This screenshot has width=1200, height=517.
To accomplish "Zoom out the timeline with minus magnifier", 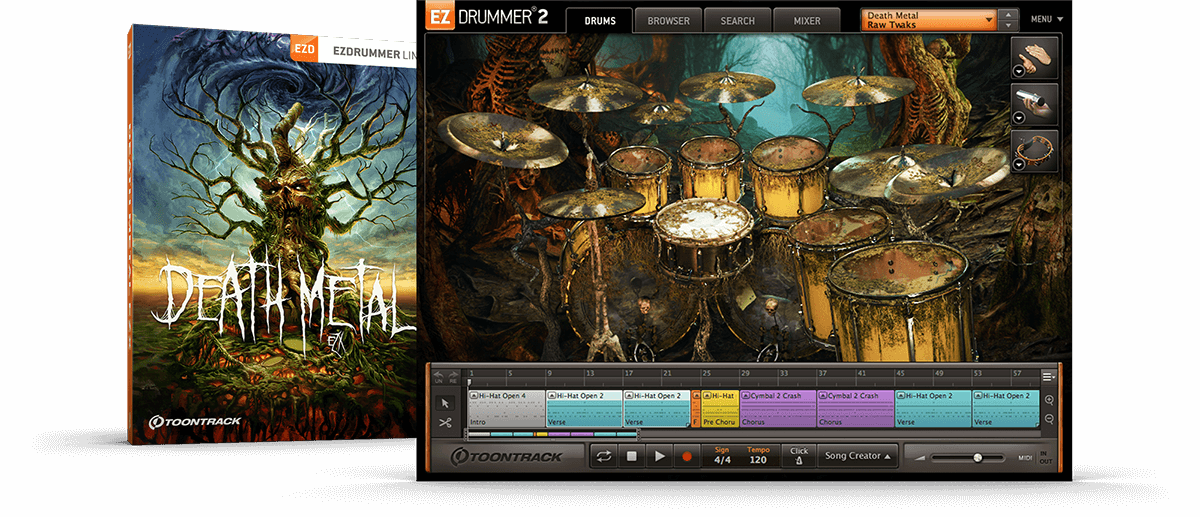I will (x=1049, y=419).
